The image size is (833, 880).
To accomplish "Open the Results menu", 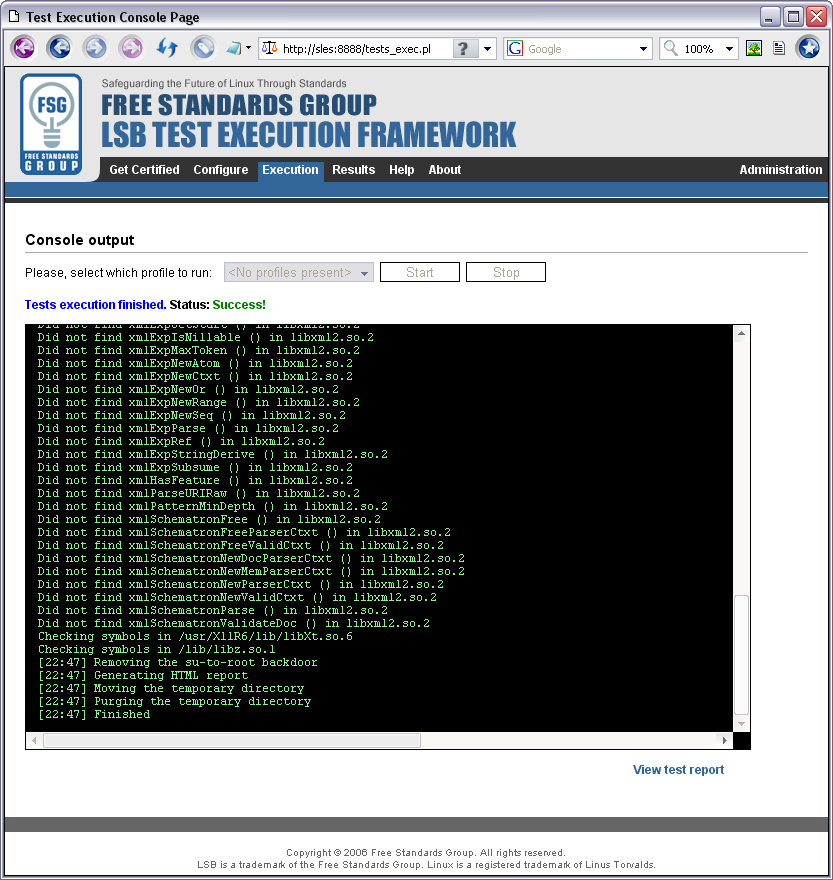I will pyautogui.click(x=353, y=169).
